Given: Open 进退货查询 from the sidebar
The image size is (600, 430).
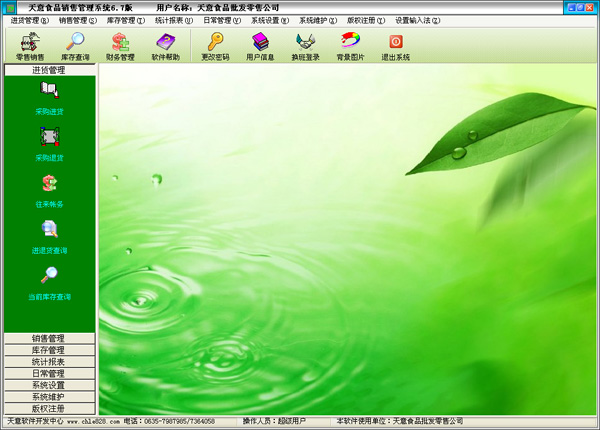Looking at the screenshot, I should [x=49, y=236].
